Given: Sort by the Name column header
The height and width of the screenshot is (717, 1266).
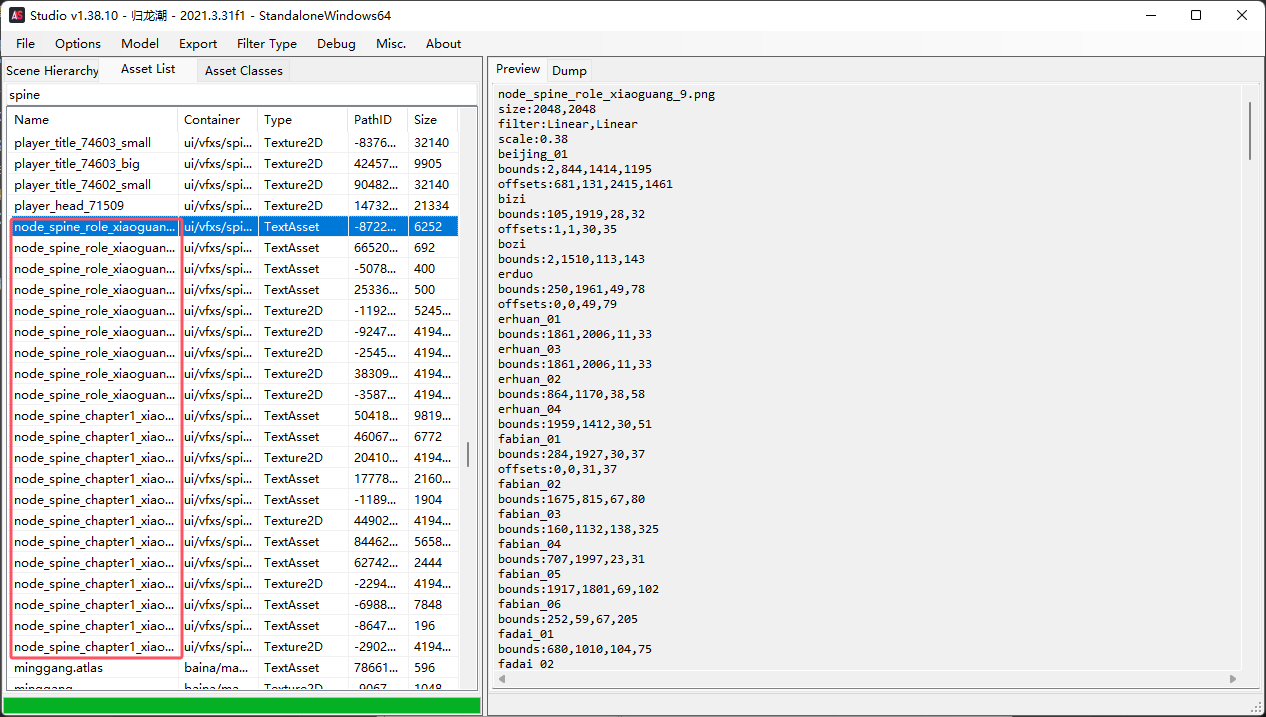Looking at the screenshot, I should [93, 120].
